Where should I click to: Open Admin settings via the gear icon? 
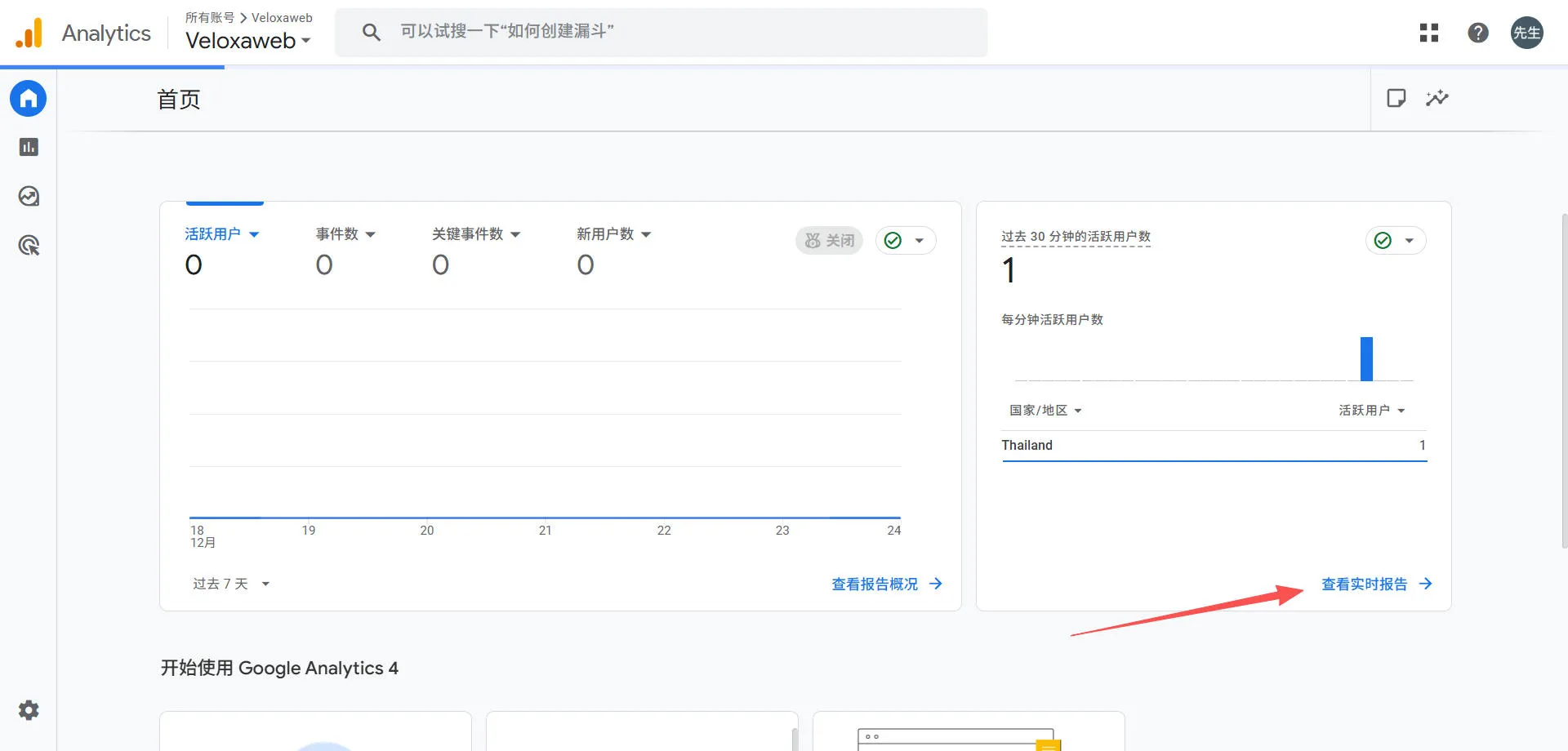(28, 709)
